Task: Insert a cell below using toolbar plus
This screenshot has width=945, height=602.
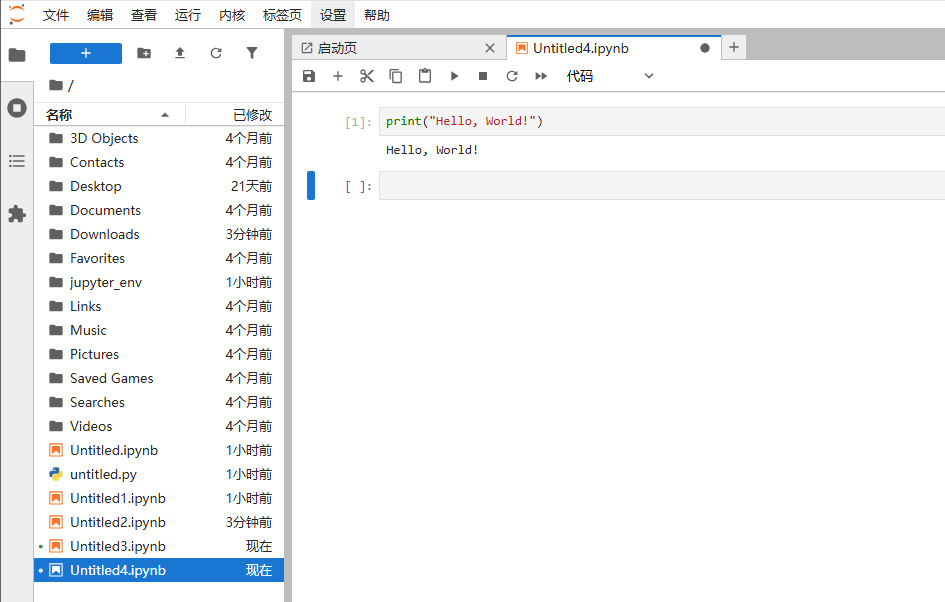Action: tap(338, 76)
